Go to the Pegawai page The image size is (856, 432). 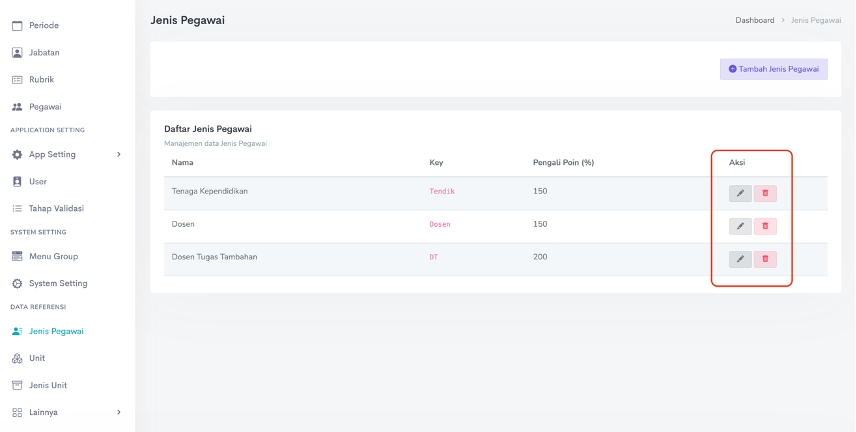(x=45, y=106)
